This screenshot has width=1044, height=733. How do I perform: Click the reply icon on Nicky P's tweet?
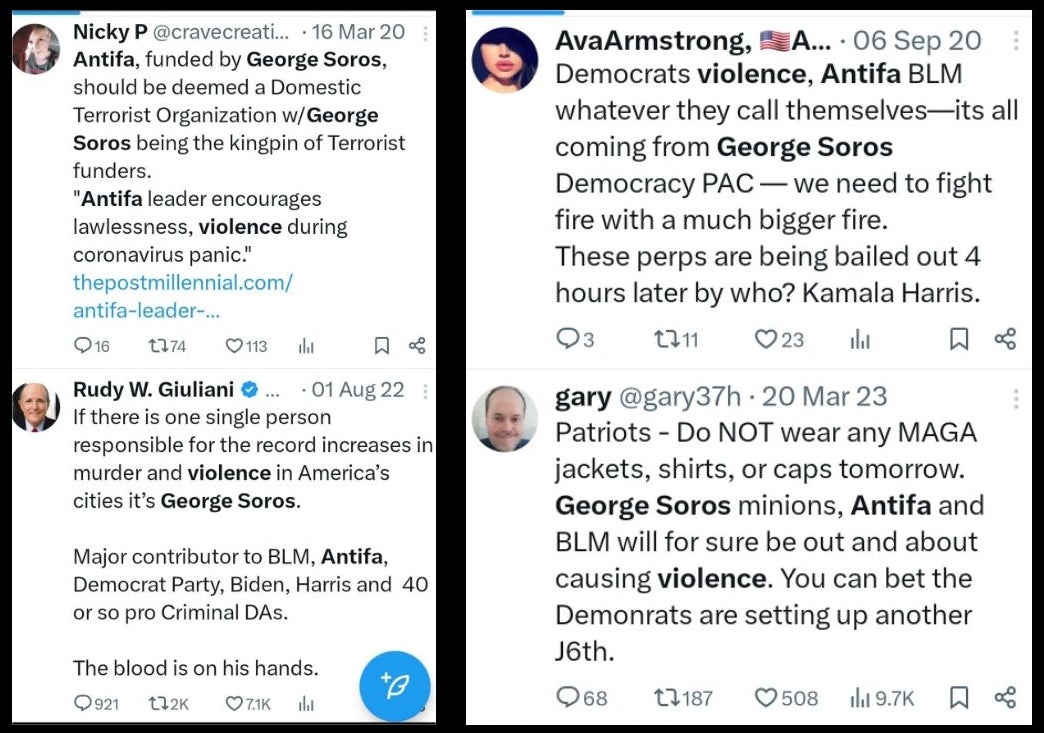click(x=83, y=346)
